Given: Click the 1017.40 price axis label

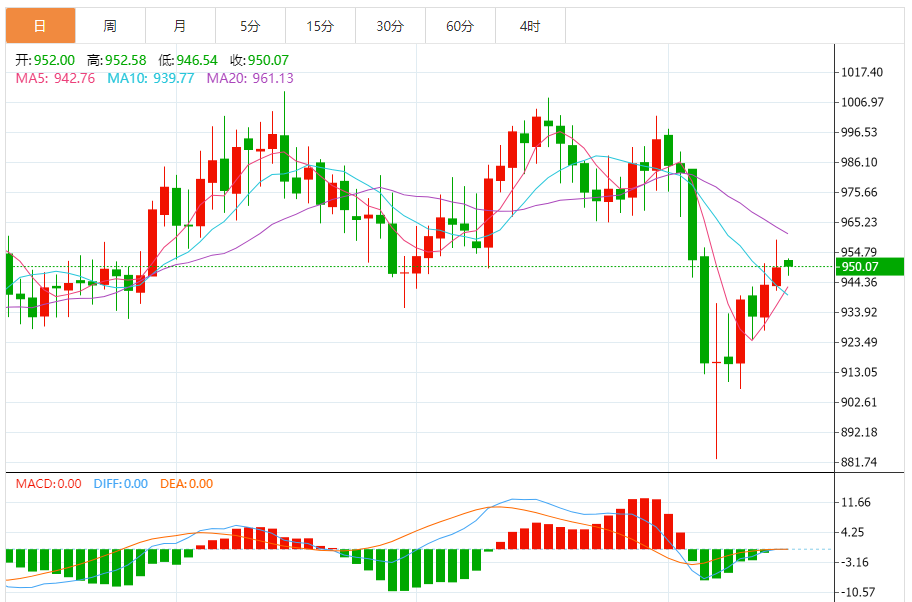Looking at the screenshot, I should 862,72.
